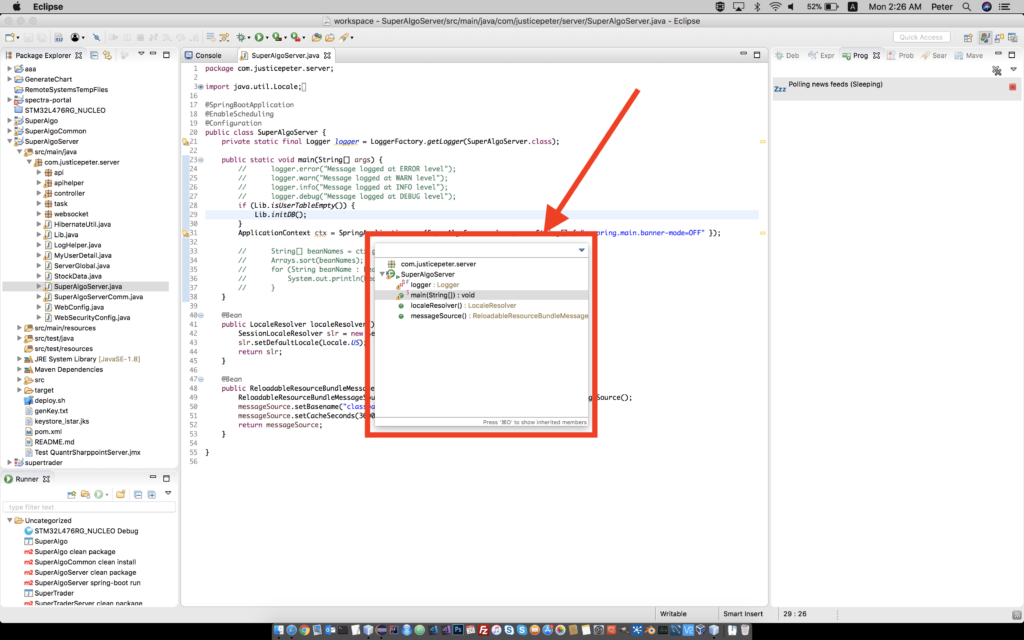The height and width of the screenshot is (640, 1024).
Task: Select pom.xml in Package Explorer
Action: (48, 432)
